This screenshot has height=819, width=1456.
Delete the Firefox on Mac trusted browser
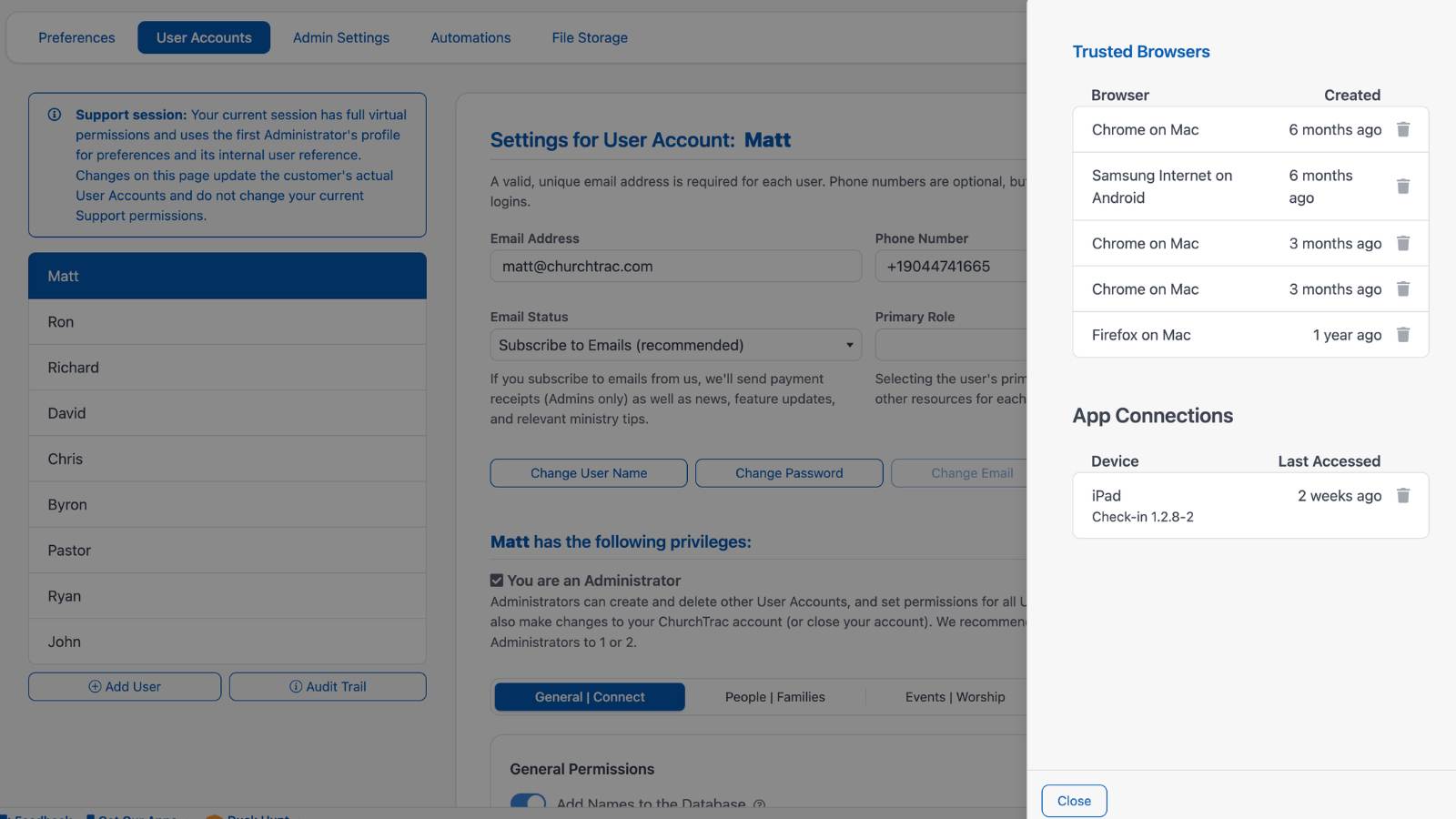[1403, 335]
